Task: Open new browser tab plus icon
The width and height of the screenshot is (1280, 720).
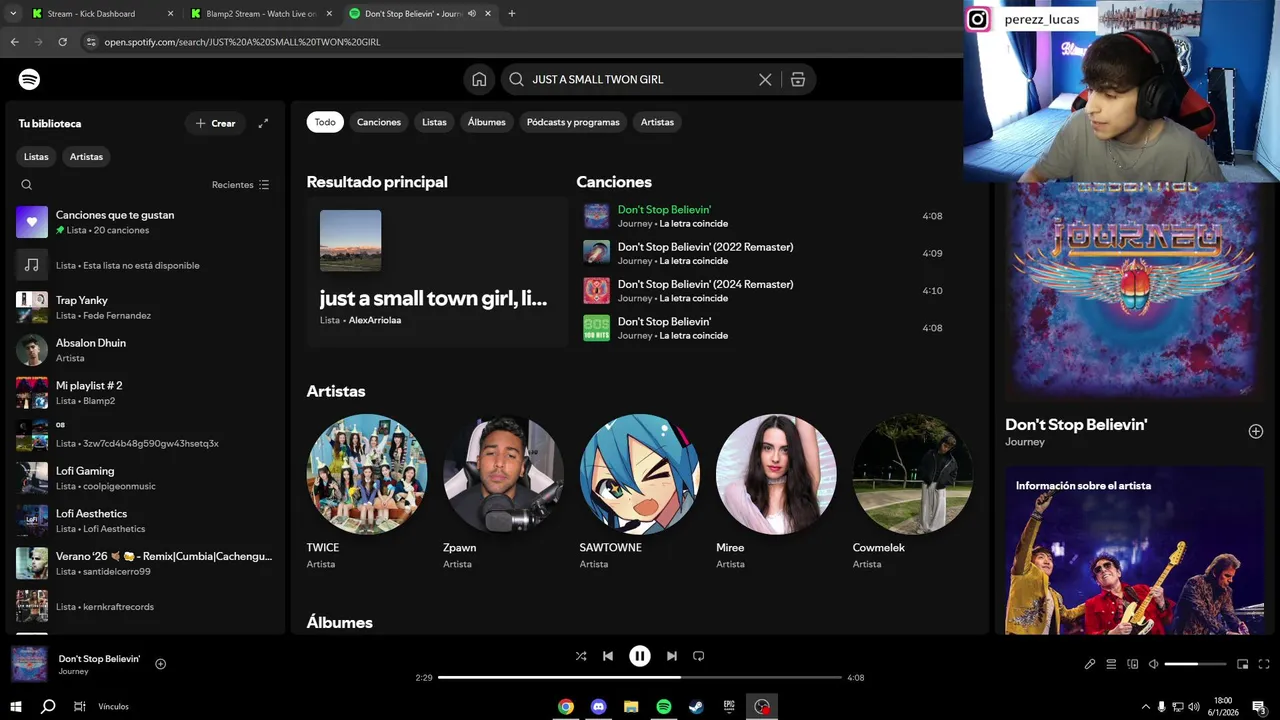Action: [512, 14]
